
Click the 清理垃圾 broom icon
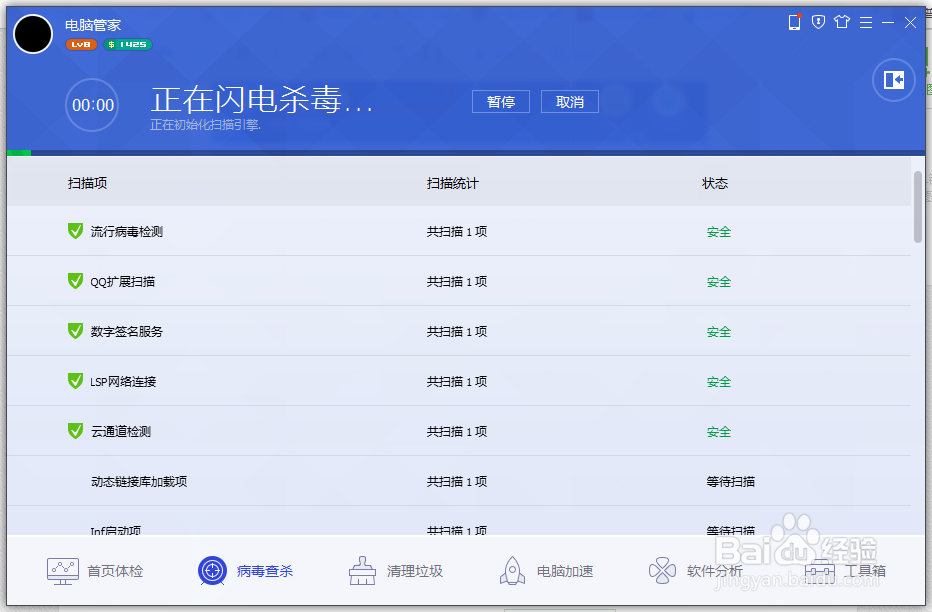[x=362, y=571]
